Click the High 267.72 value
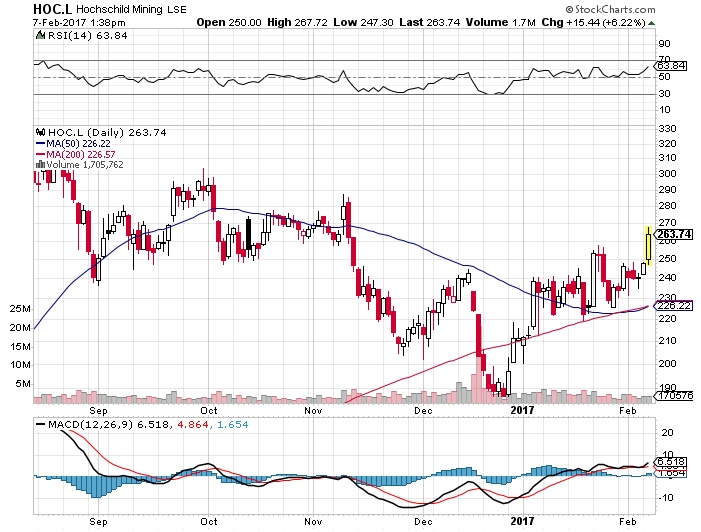Viewport: 701px width, 532px height. tap(297, 22)
